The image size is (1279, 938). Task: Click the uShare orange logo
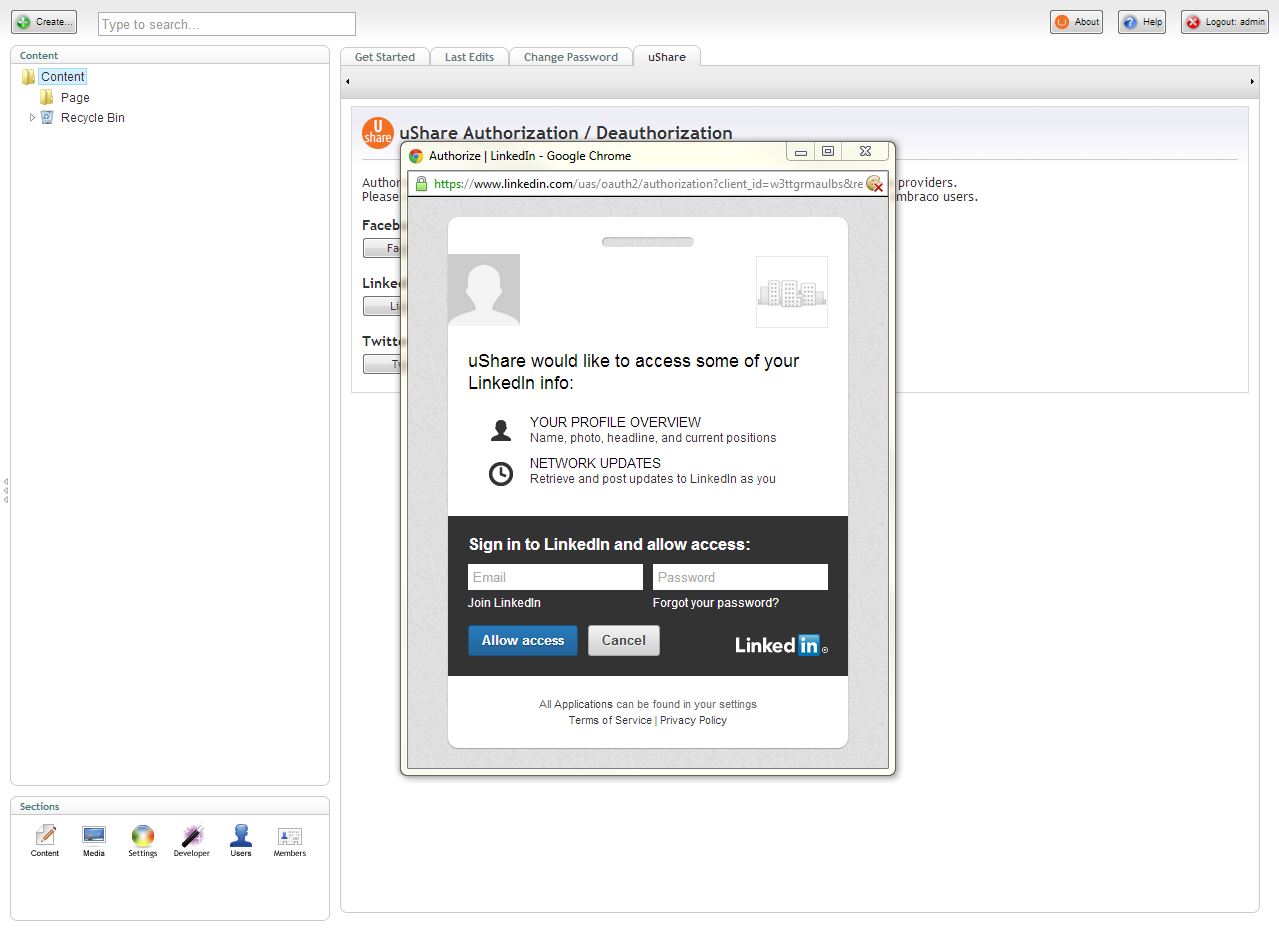coord(378,133)
